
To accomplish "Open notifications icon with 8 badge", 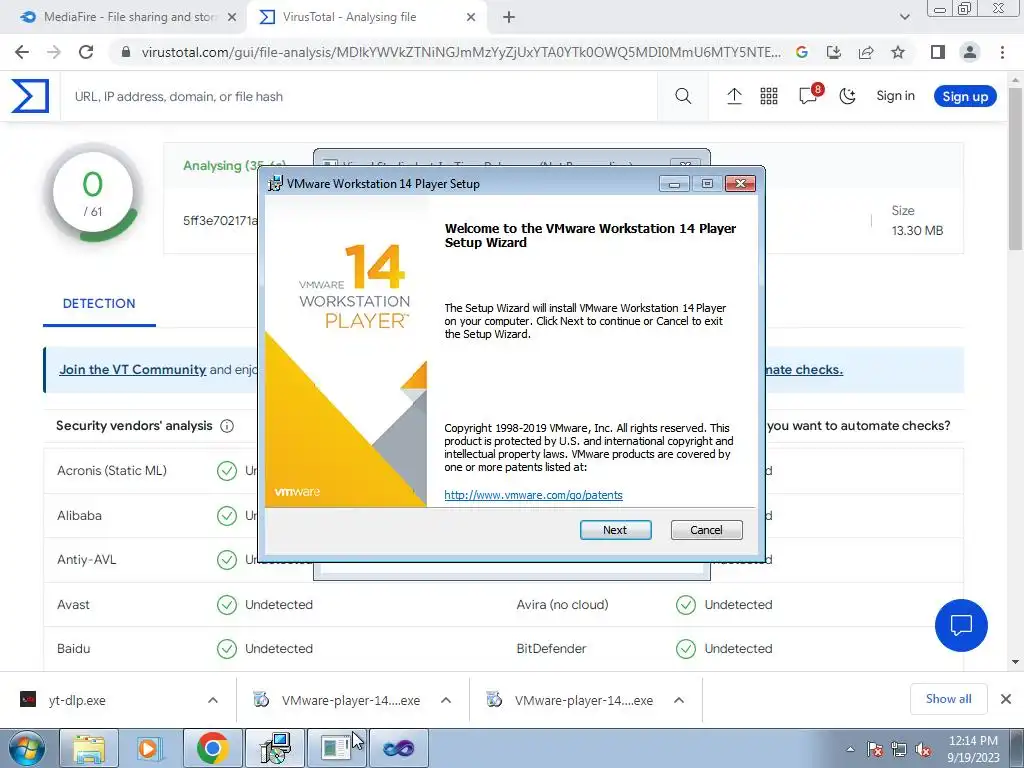I will click(x=810, y=95).
